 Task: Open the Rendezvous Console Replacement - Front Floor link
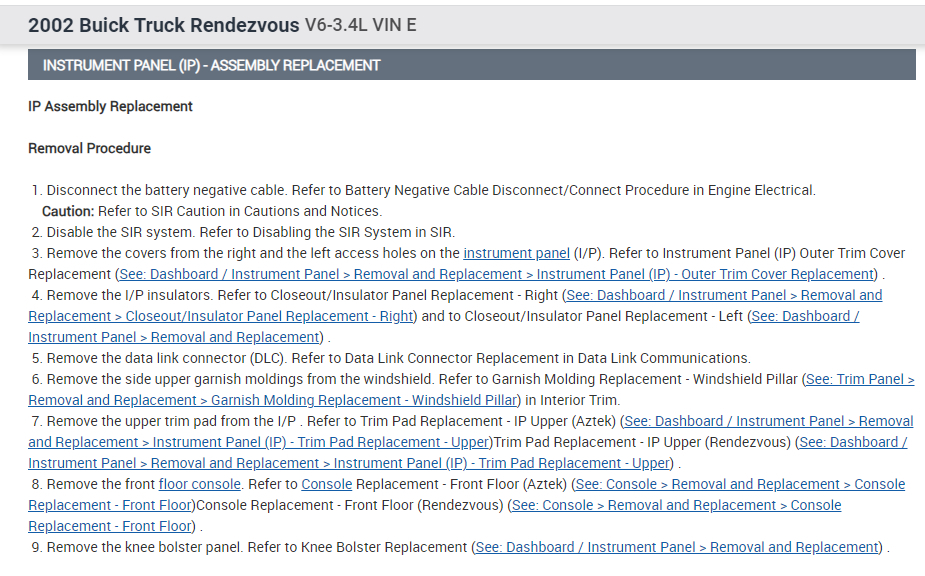pyautogui.click(x=676, y=505)
